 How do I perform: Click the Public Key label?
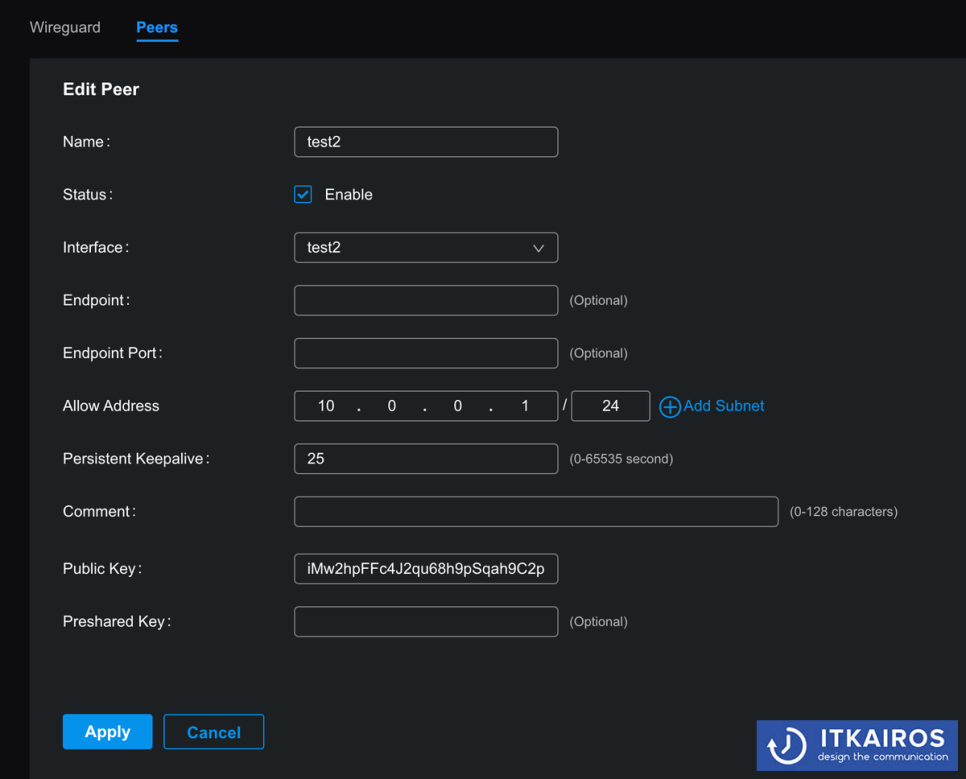[x=102, y=568]
